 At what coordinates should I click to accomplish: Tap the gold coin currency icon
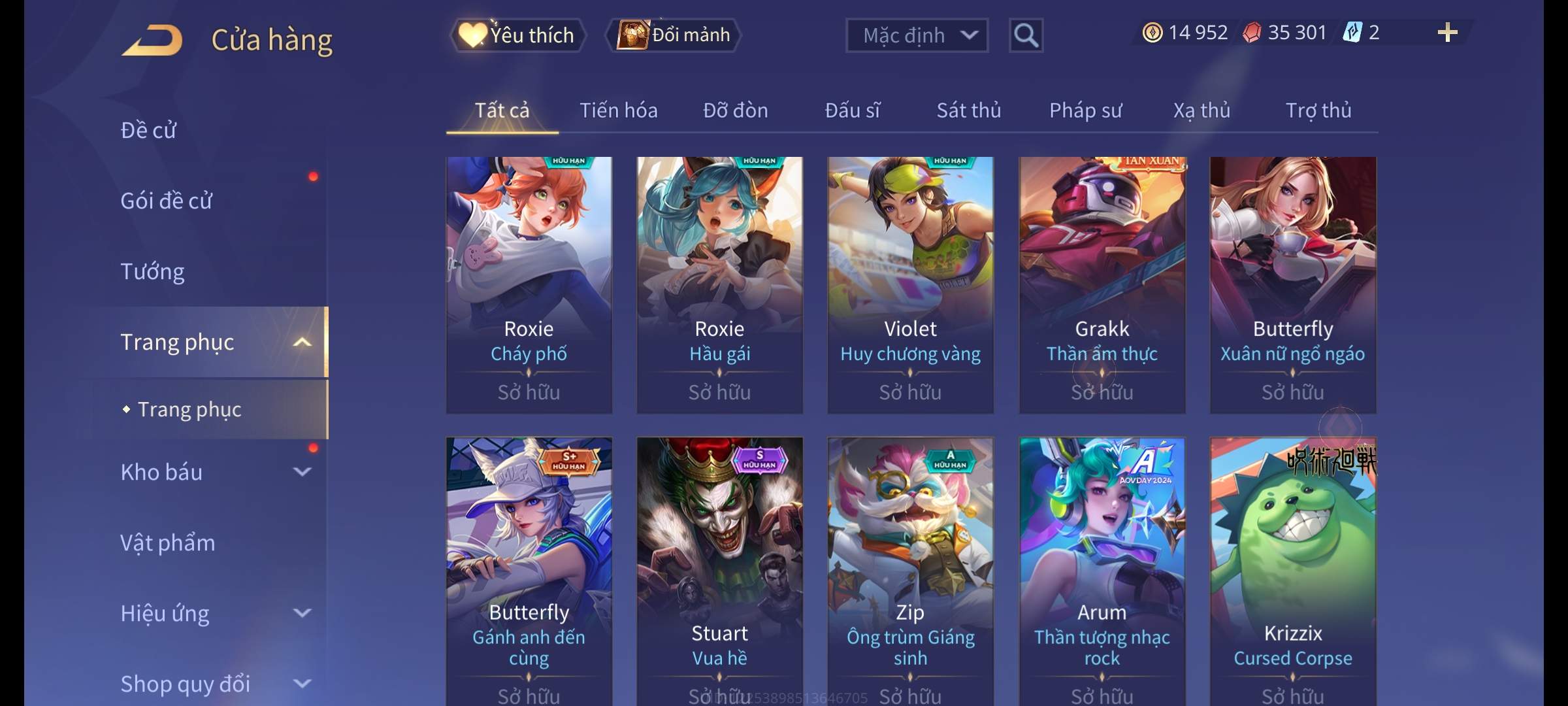click(1152, 33)
